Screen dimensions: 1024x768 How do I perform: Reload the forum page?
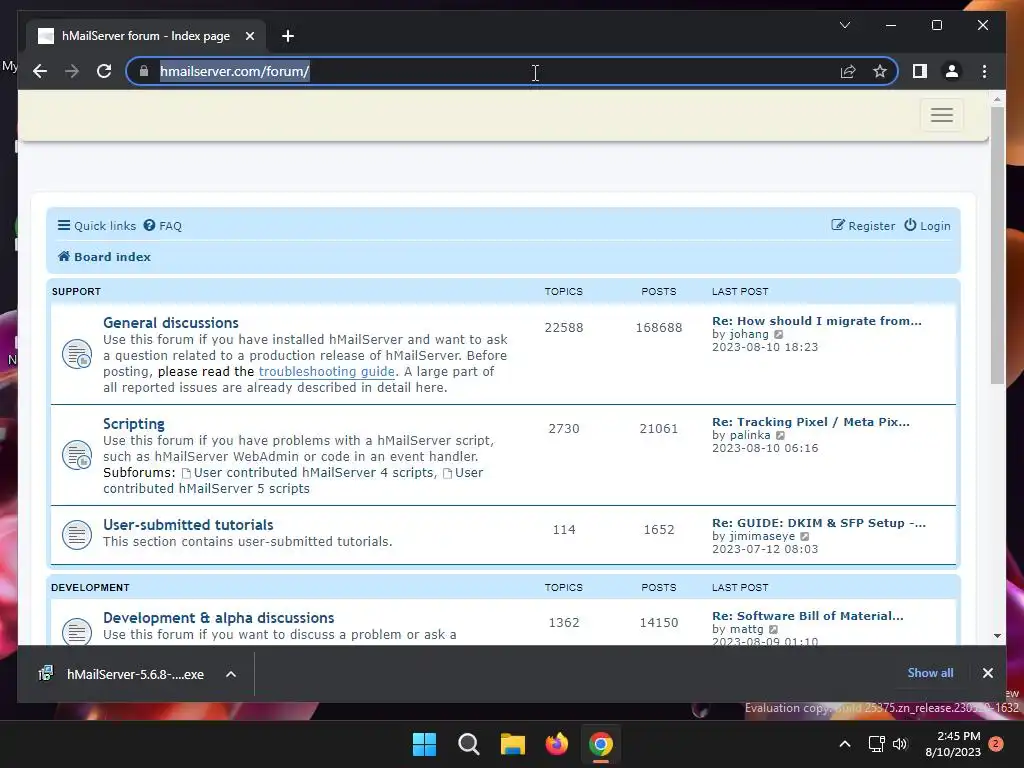[104, 71]
